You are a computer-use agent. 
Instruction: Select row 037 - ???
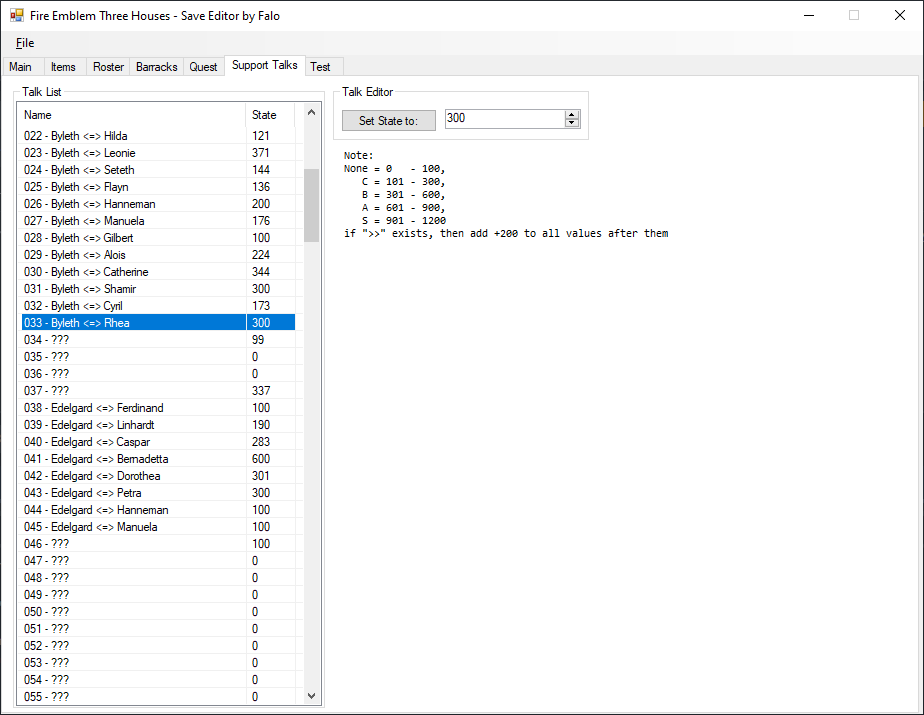pyautogui.click(x=159, y=391)
